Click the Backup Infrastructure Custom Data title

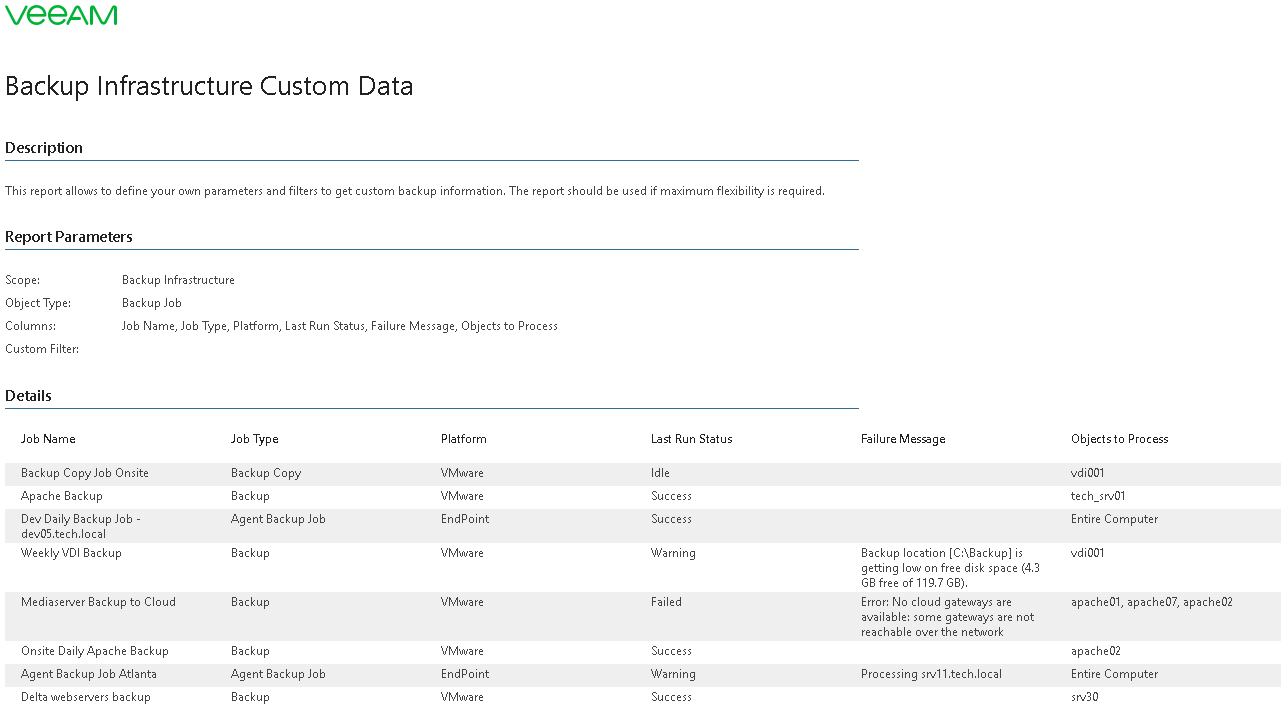click(209, 86)
